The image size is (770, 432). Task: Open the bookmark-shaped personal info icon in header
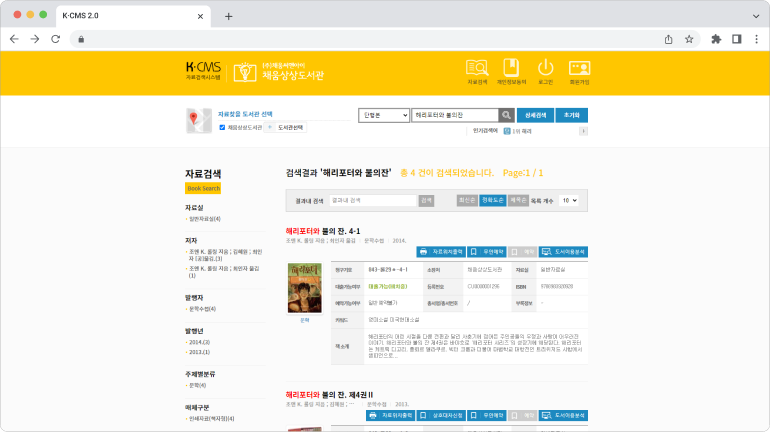point(511,72)
